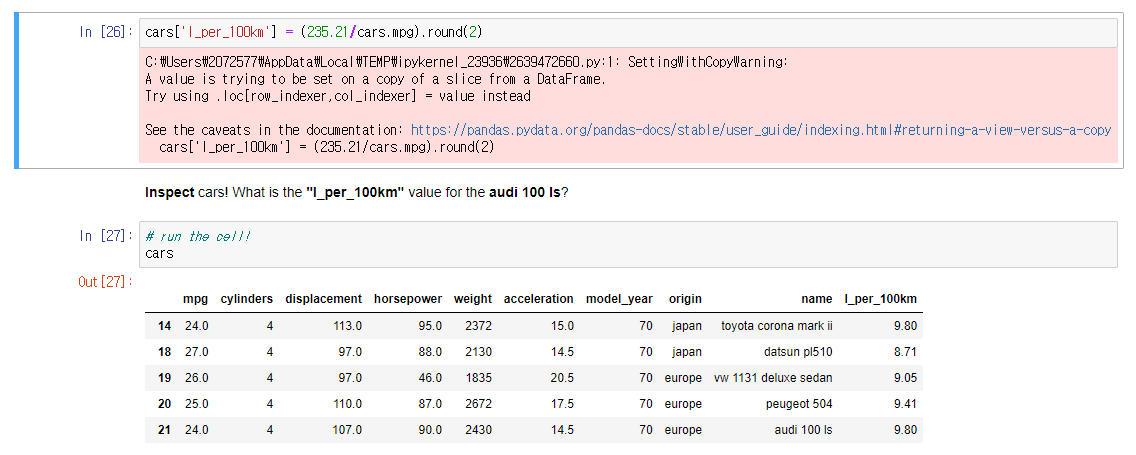Image resolution: width=1136 pixels, height=455 pixels.
Task: Open the pandas indexing documentation link
Action: [761, 130]
